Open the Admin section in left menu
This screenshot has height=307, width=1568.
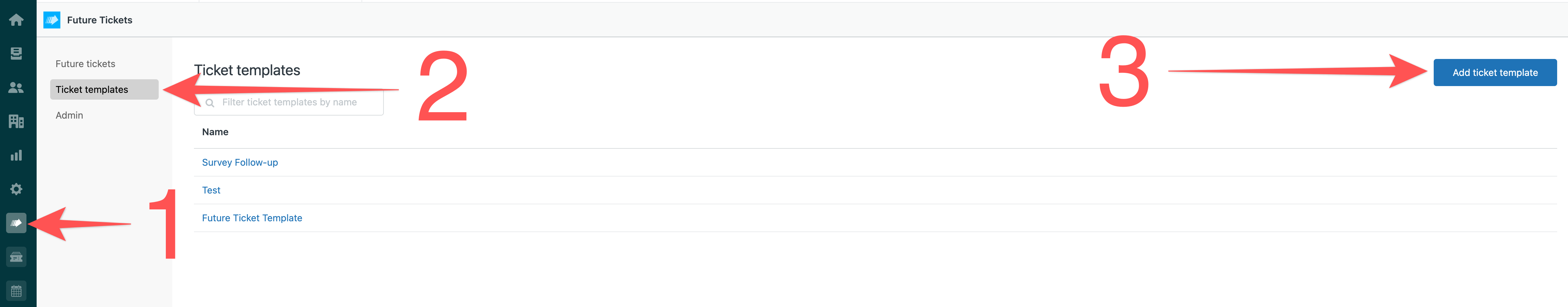tap(70, 115)
